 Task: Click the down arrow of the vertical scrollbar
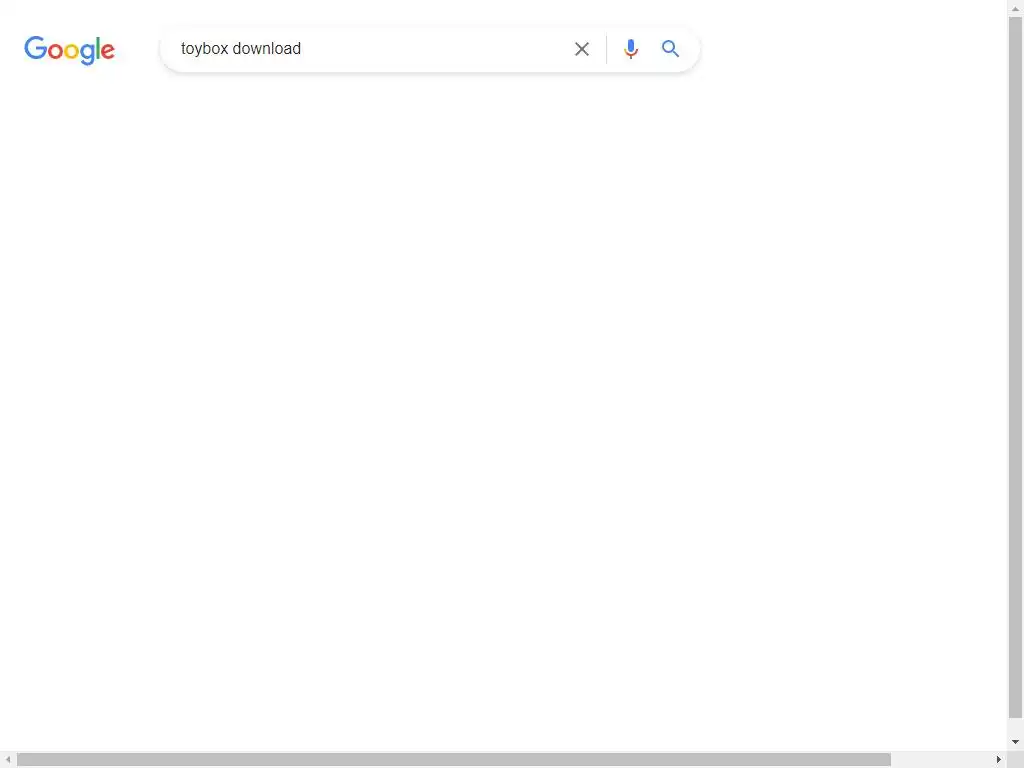click(1016, 742)
